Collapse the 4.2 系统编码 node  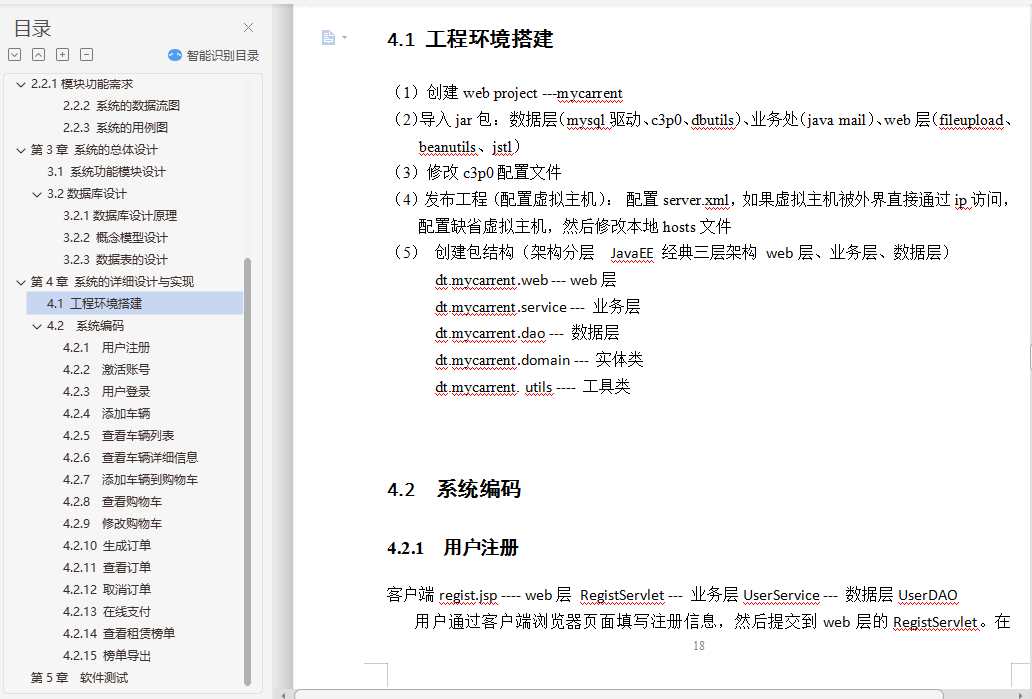click(x=37, y=326)
